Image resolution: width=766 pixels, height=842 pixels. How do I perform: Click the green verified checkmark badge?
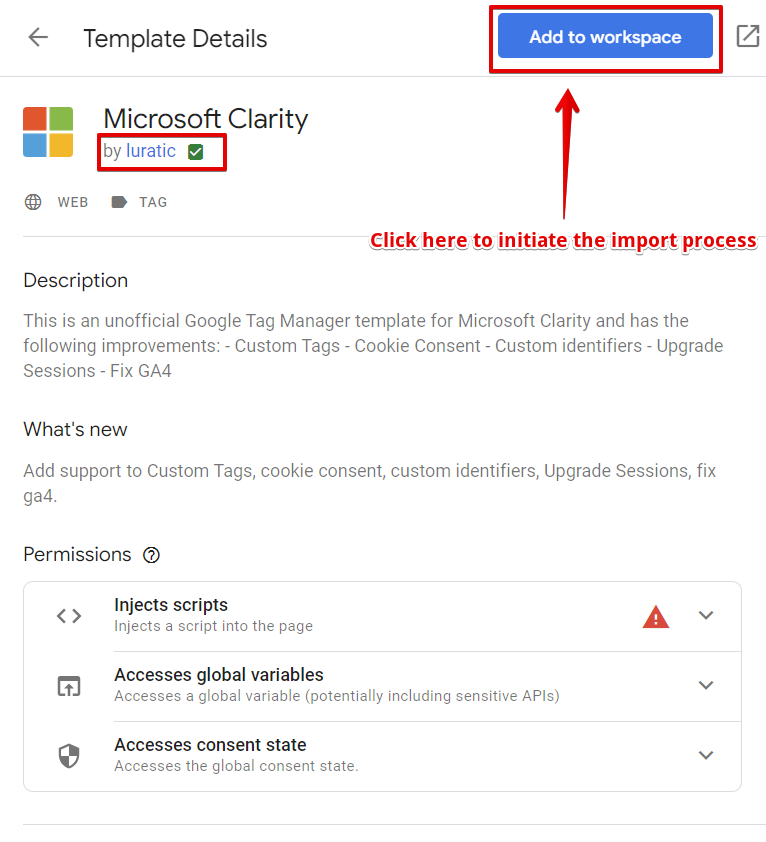point(196,152)
